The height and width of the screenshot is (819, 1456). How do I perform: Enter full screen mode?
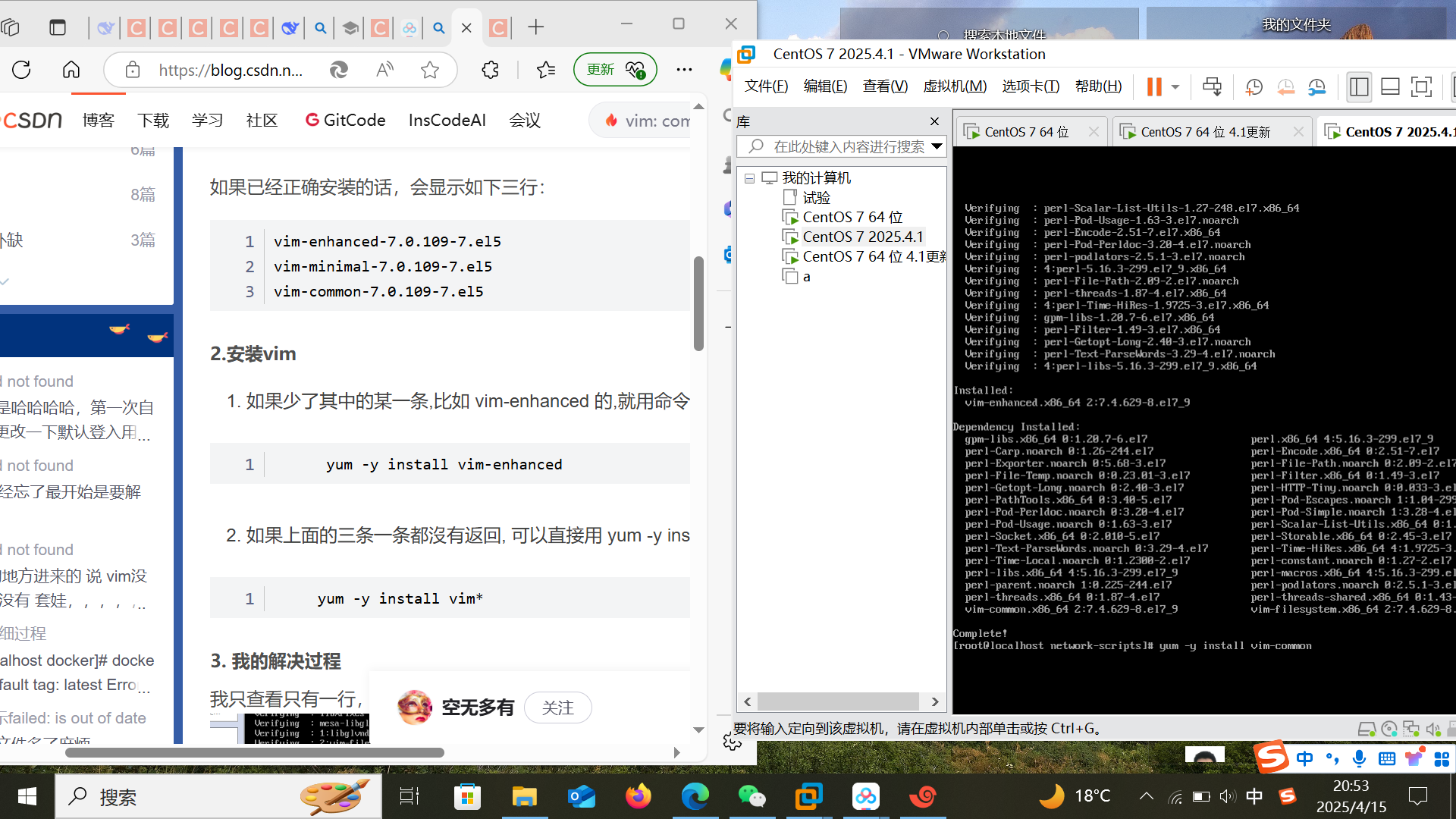(1421, 86)
